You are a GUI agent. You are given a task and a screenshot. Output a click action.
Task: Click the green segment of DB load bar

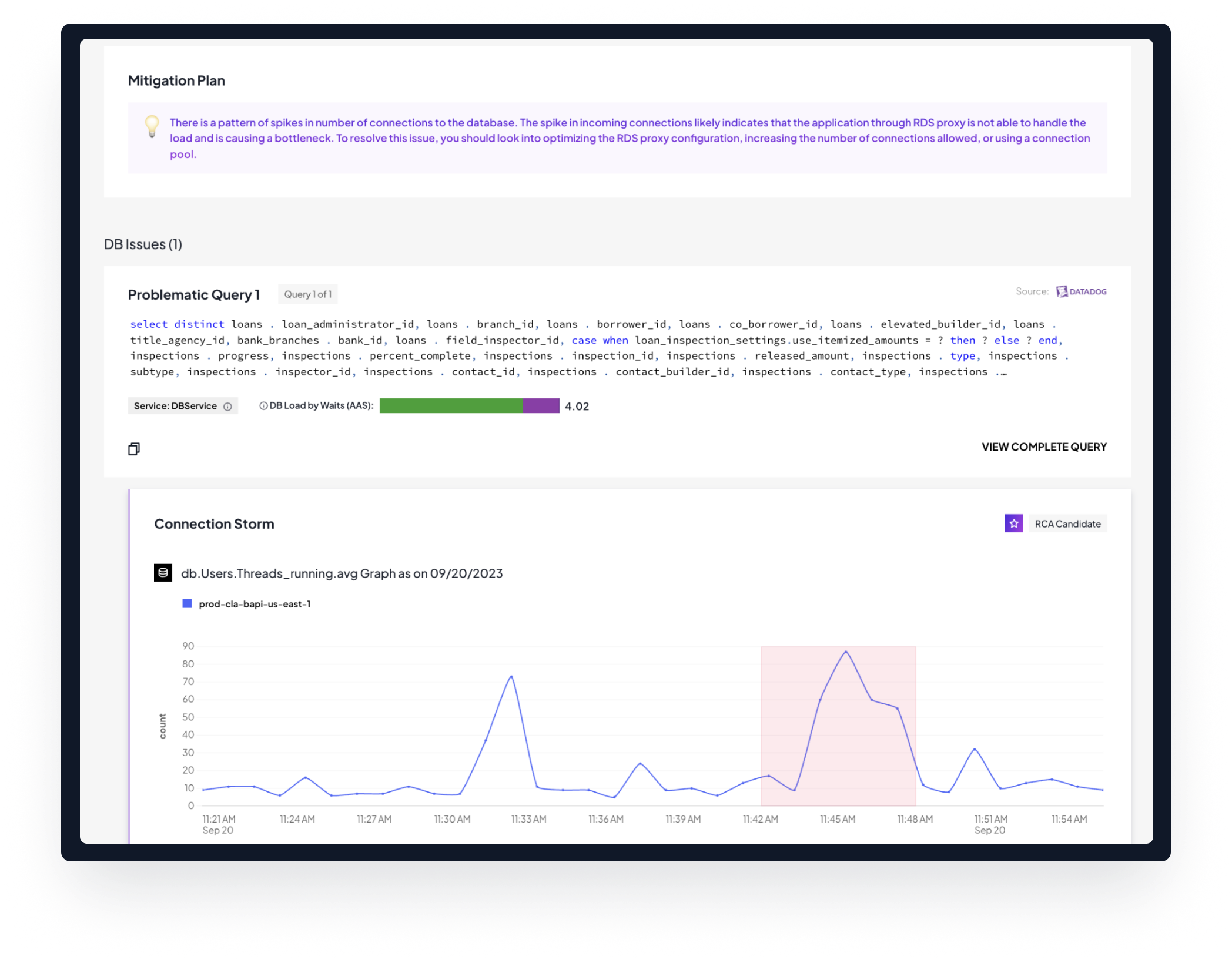coord(451,406)
